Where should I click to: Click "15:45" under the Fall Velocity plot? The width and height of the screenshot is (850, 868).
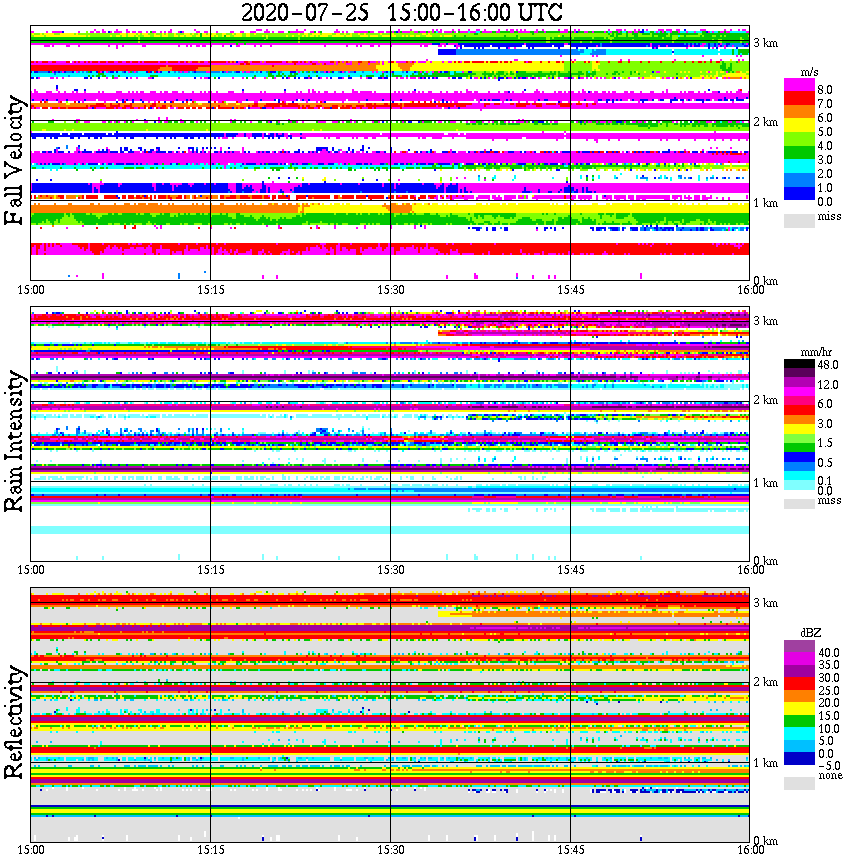pyautogui.click(x=571, y=290)
